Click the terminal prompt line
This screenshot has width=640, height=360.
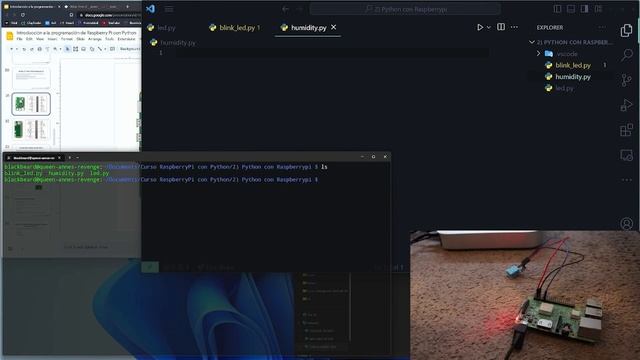[x=161, y=180]
